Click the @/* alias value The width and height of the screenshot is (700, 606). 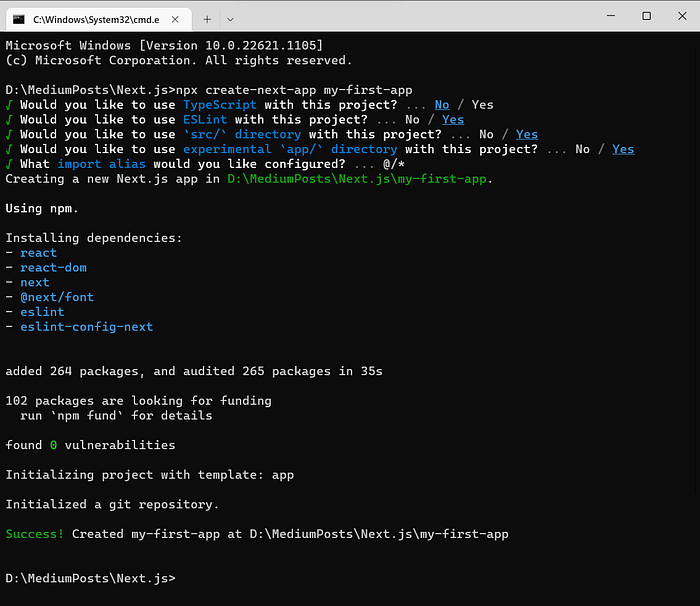(x=394, y=164)
